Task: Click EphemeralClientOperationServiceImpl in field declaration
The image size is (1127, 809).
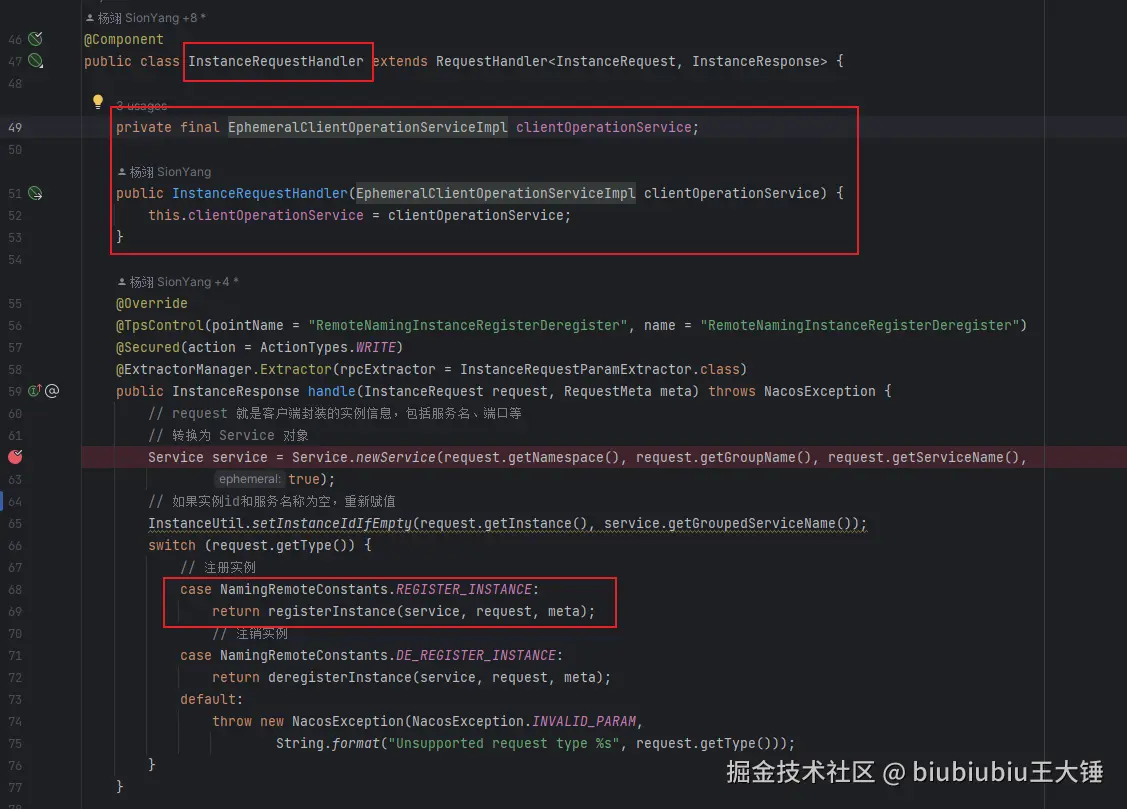Action: (x=368, y=127)
